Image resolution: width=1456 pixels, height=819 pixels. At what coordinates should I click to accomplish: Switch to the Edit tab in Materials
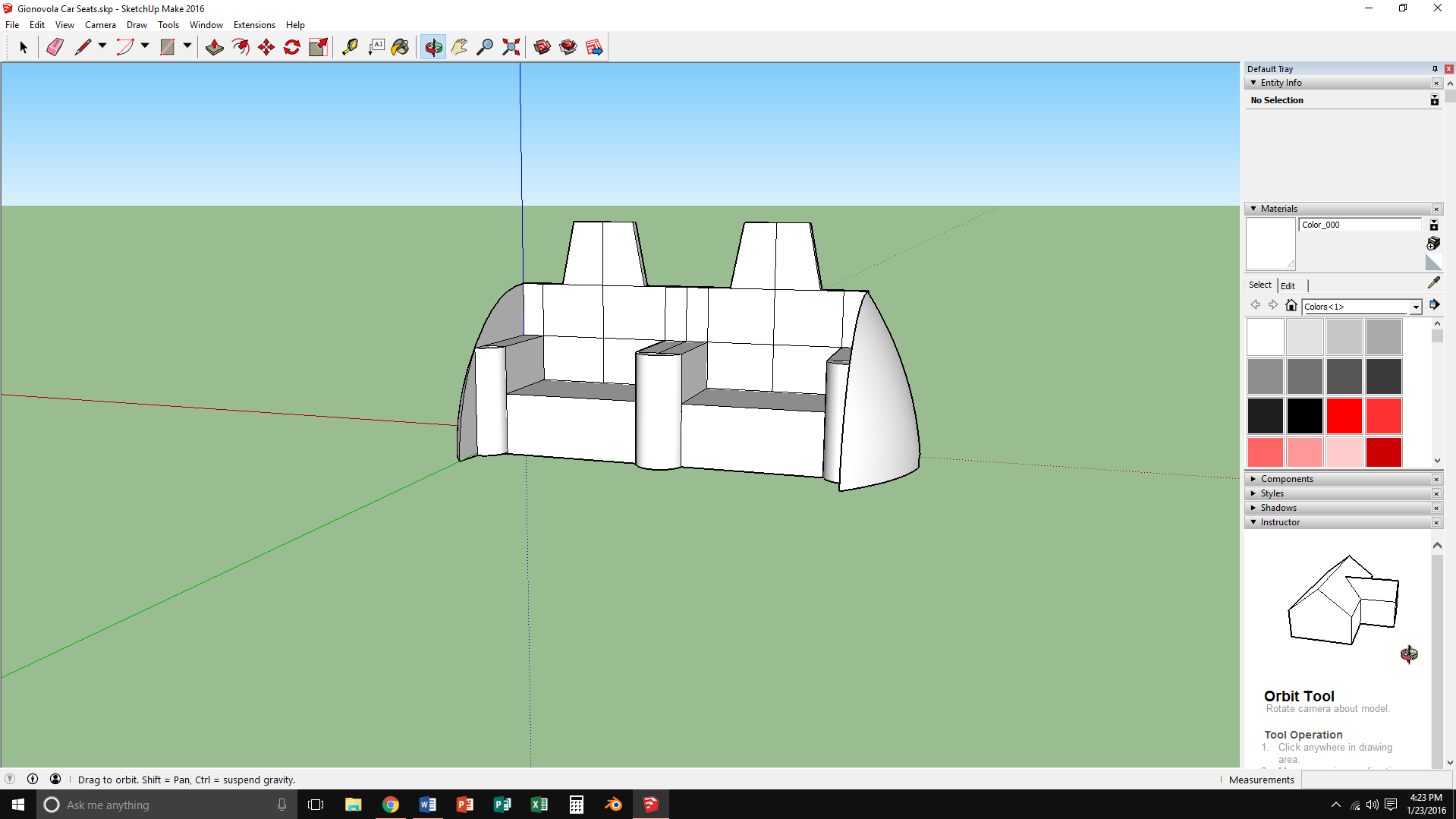coord(1288,286)
